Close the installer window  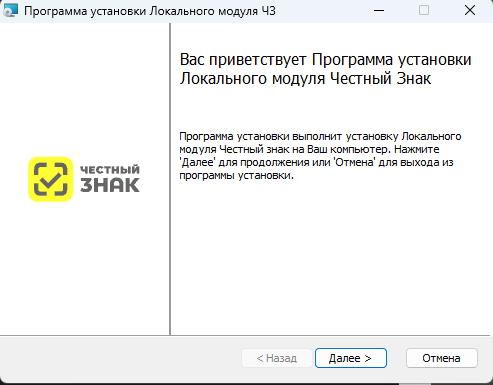click(x=470, y=11)
